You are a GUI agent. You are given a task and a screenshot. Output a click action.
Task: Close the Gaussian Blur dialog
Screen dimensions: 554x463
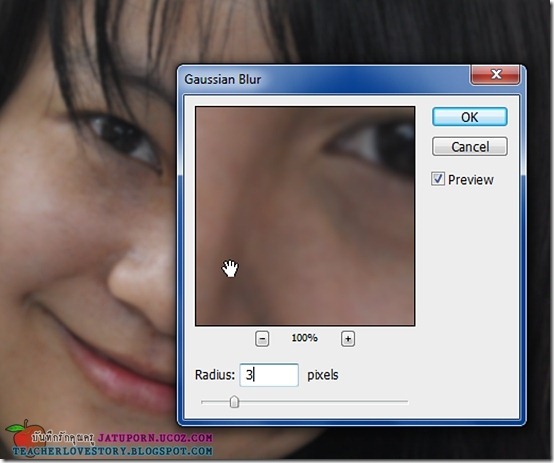coord(495,75)
